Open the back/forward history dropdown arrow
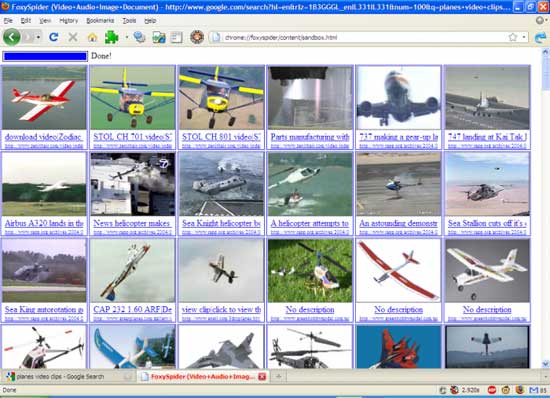The image size is (550, 398). 38,37
